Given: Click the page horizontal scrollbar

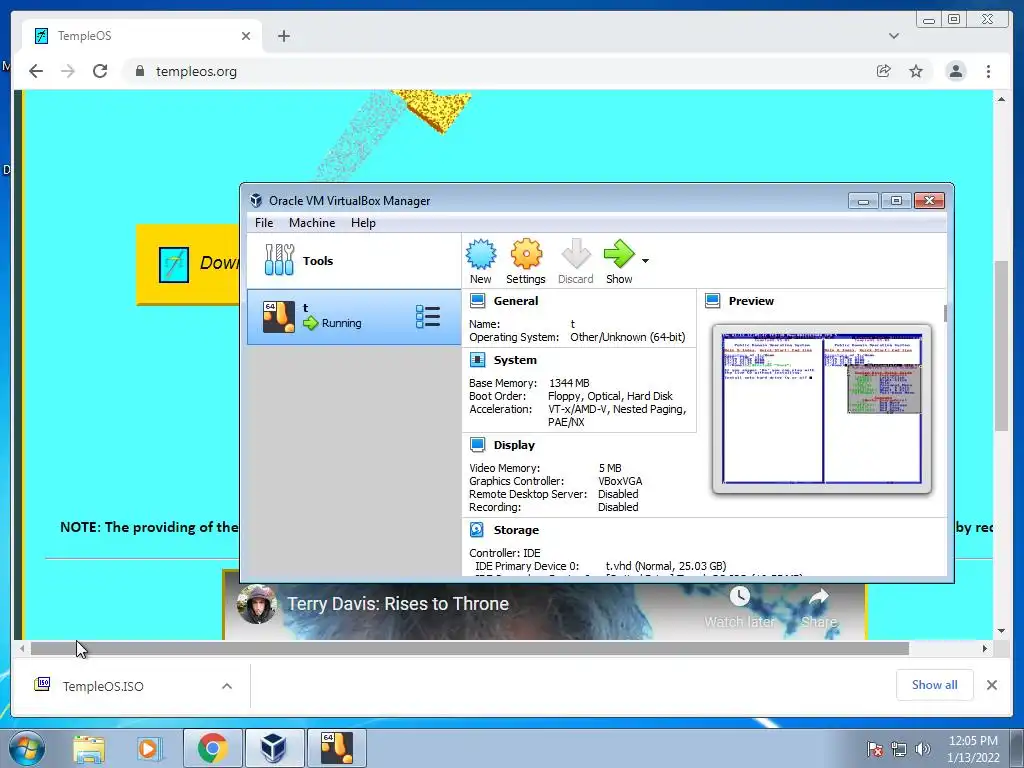Looking at the screenshot, I should [x=470, y=648].
